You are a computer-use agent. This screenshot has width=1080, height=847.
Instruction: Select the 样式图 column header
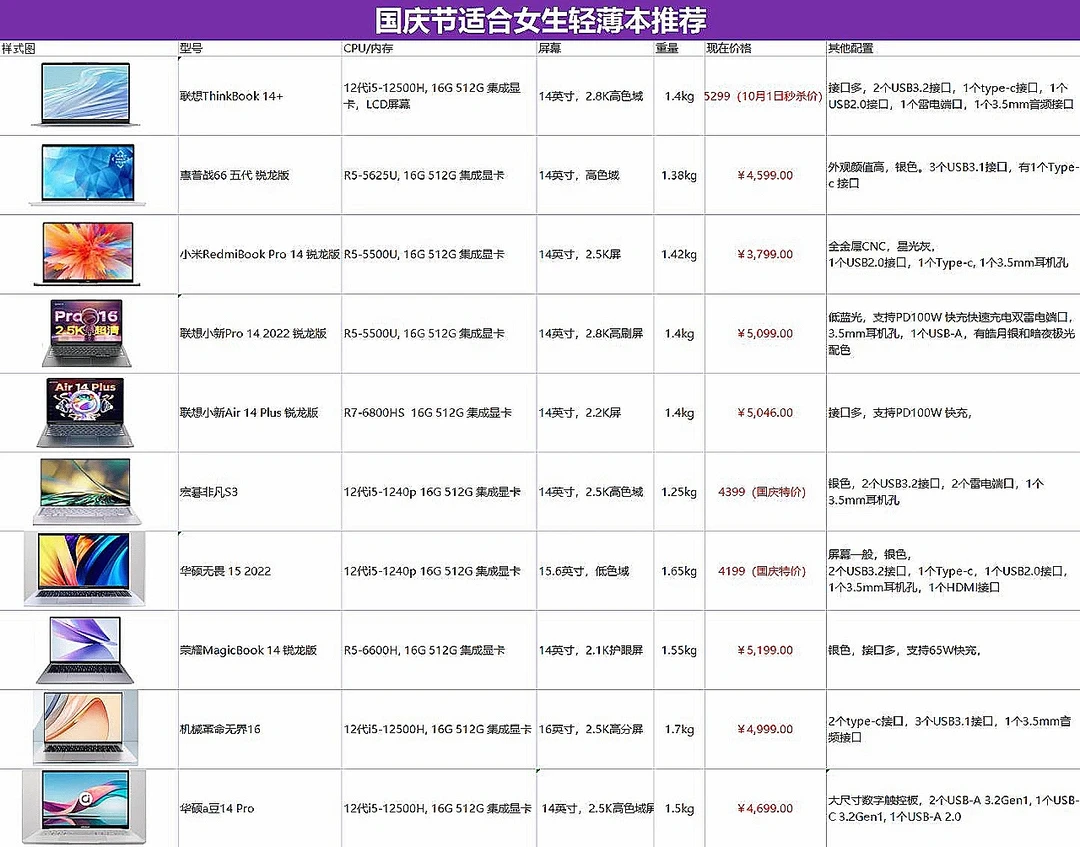click(18, 48)
